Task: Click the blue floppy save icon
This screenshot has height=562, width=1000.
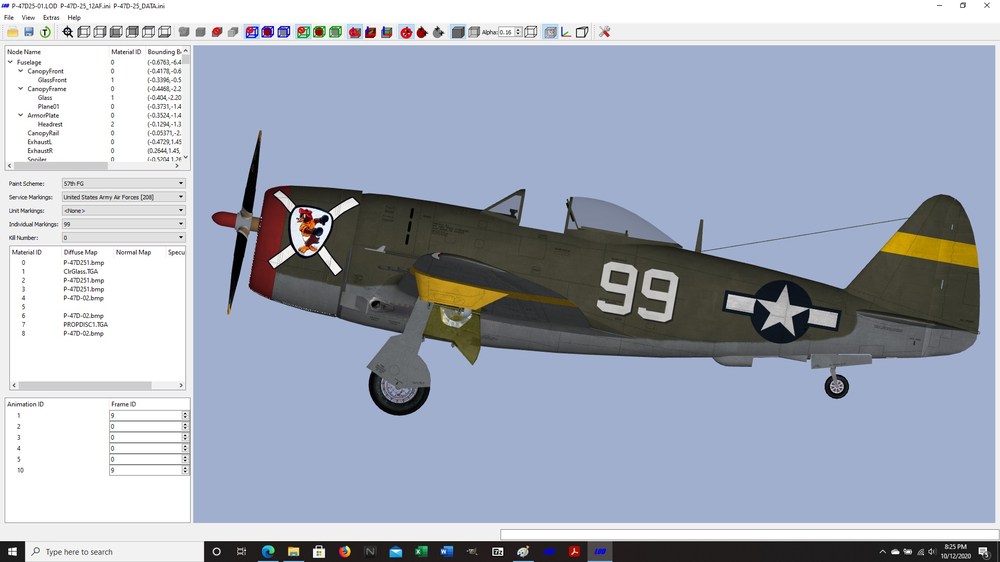Action: pos(29,32)
